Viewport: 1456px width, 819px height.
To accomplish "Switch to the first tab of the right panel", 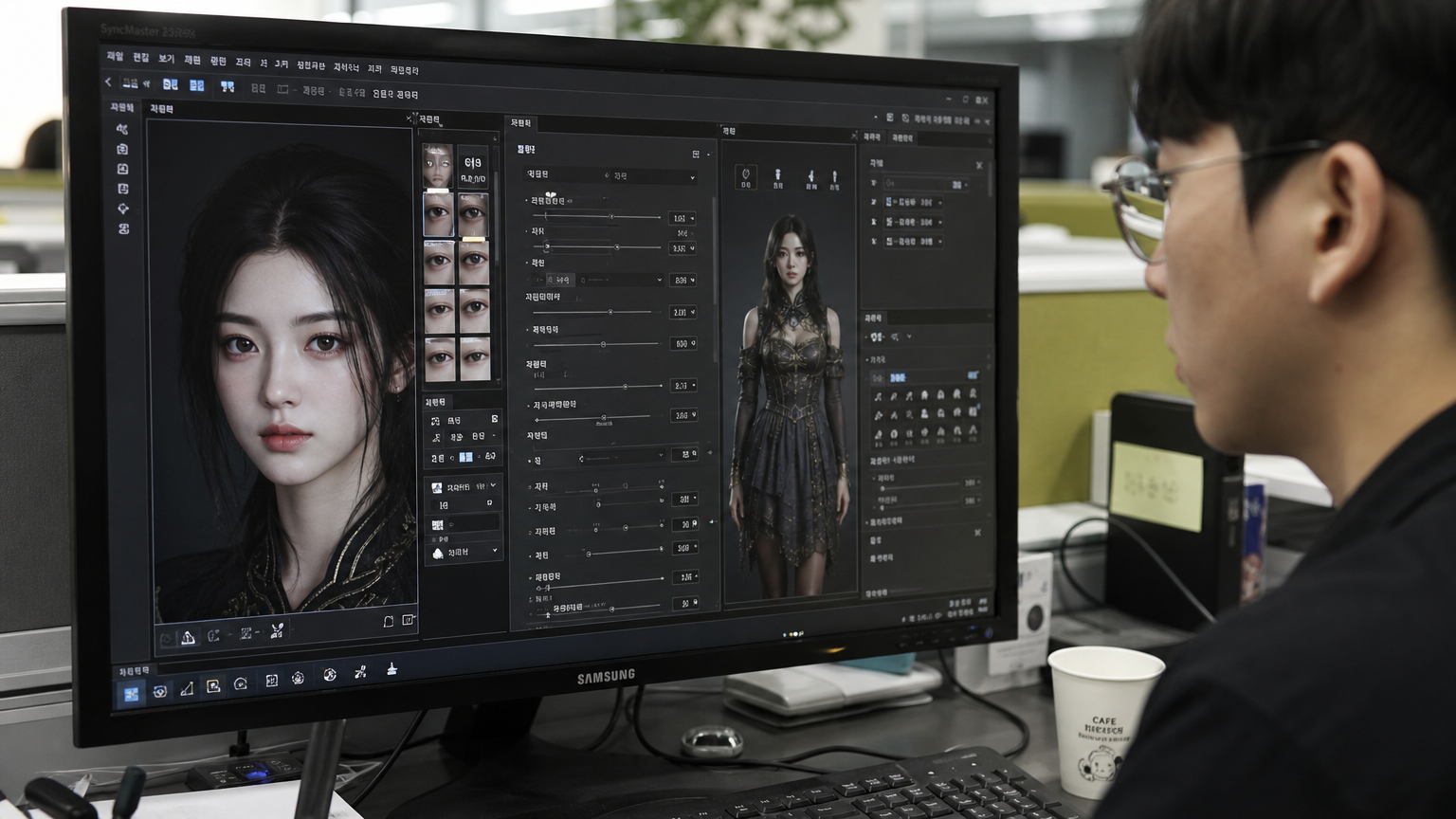I will (x=874, y=137).
